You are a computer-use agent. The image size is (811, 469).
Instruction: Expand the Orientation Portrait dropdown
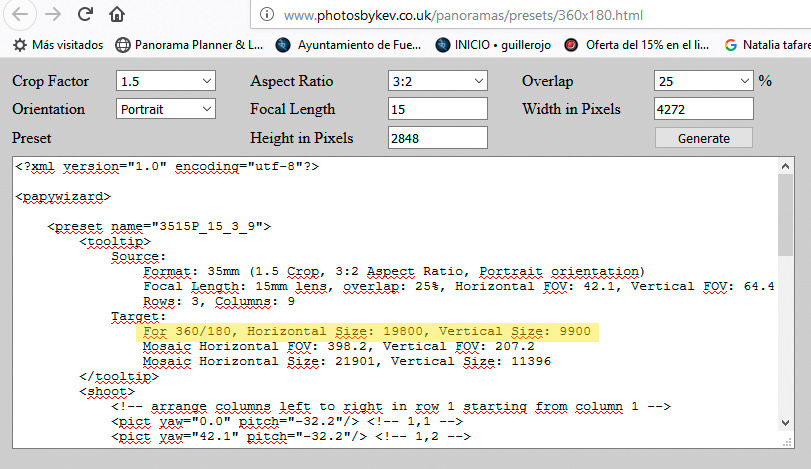click(x=166, y=109)
